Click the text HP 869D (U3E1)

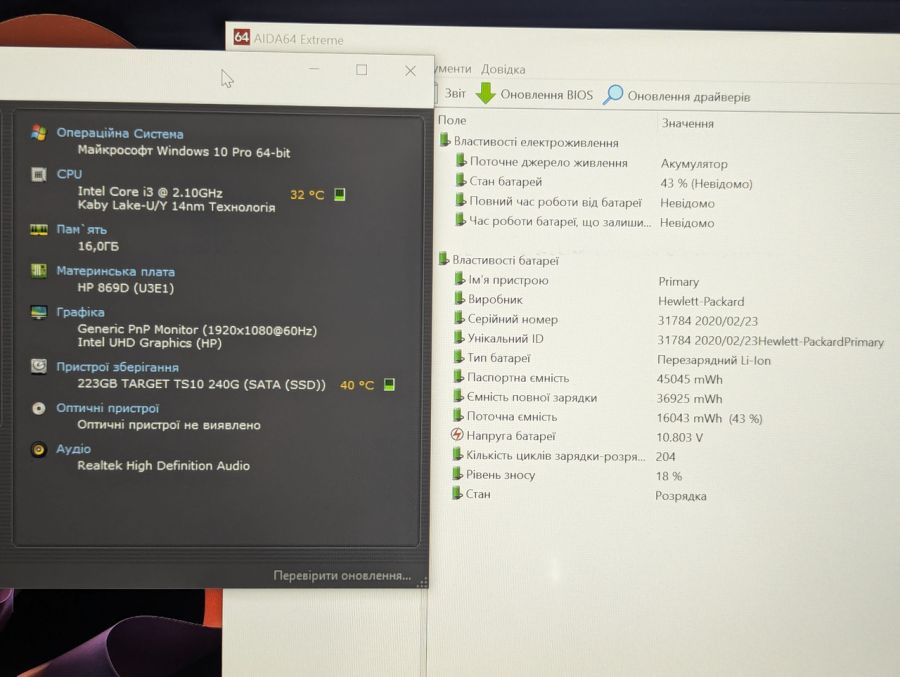126,288
